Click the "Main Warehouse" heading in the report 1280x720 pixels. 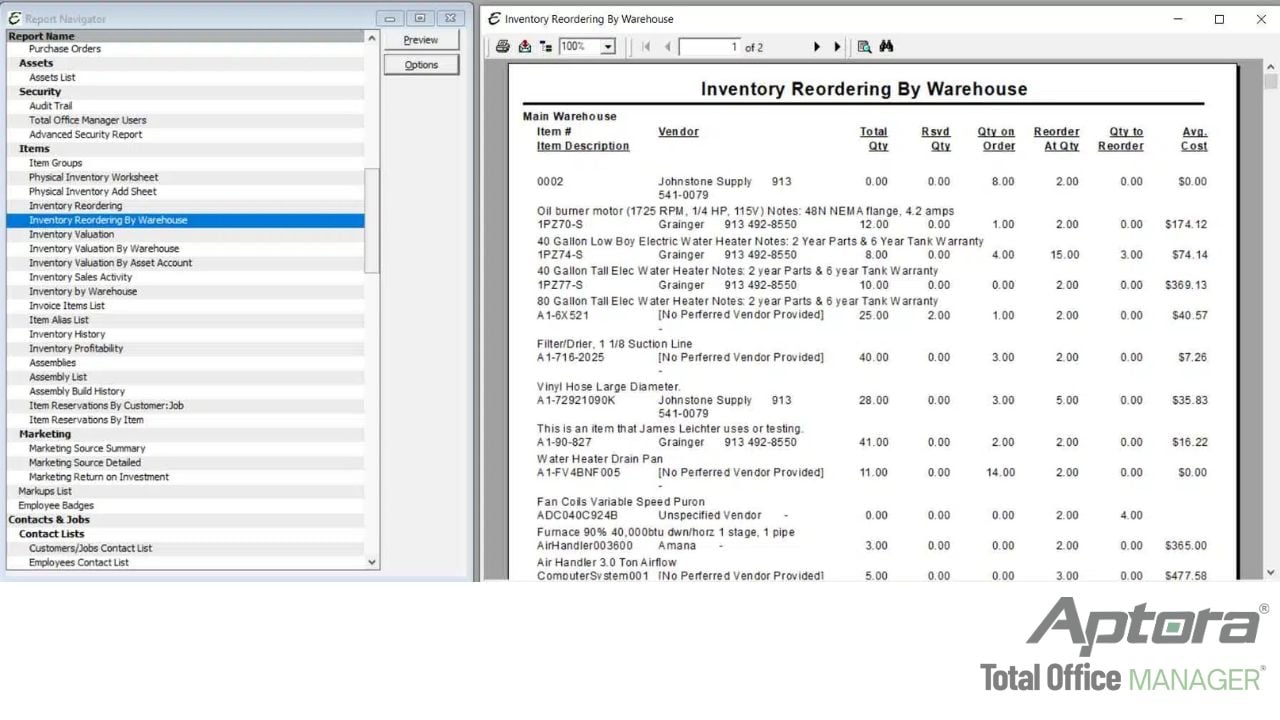click(x=570, y=116)
